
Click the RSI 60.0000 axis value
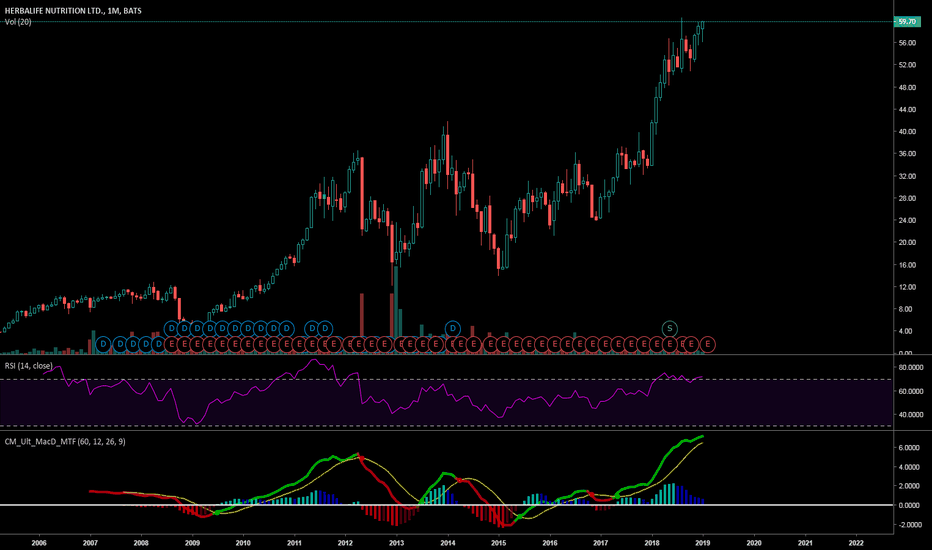pyautogui.click(x=911, y=391)
